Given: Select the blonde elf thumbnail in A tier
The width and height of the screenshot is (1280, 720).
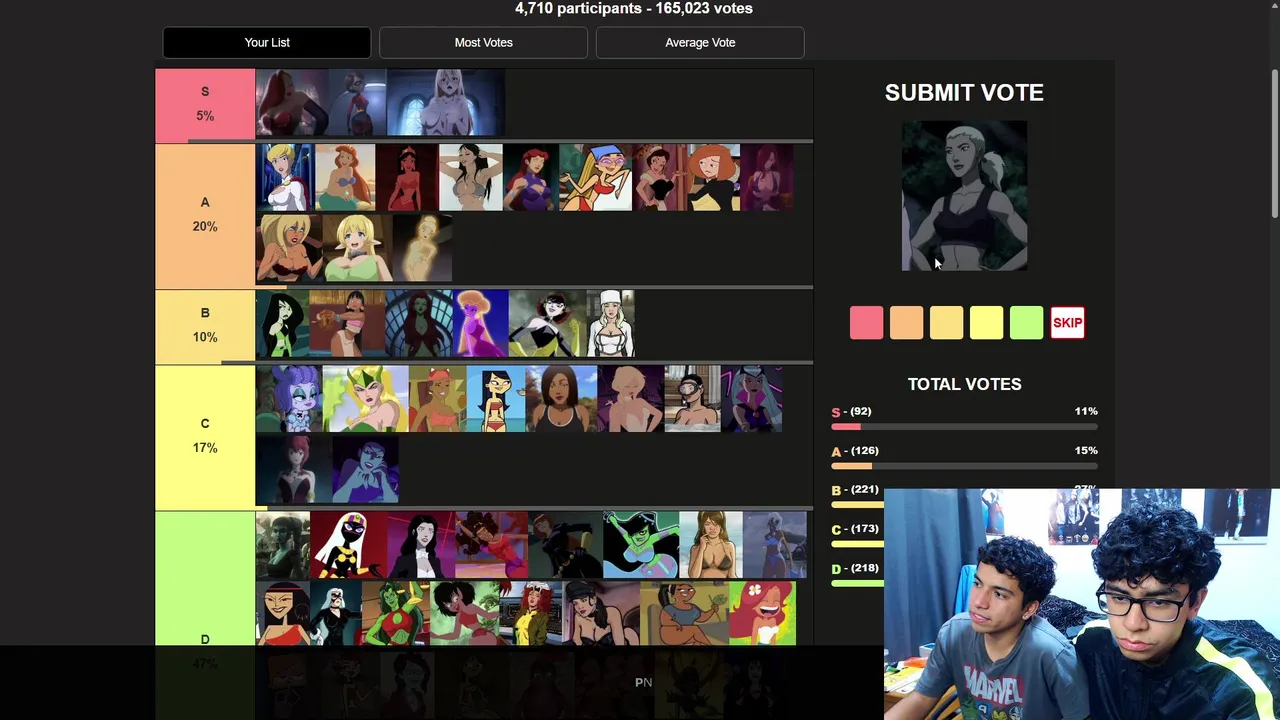Looking at the screenshot, I should pyautogui.click(x=357, y=248).
